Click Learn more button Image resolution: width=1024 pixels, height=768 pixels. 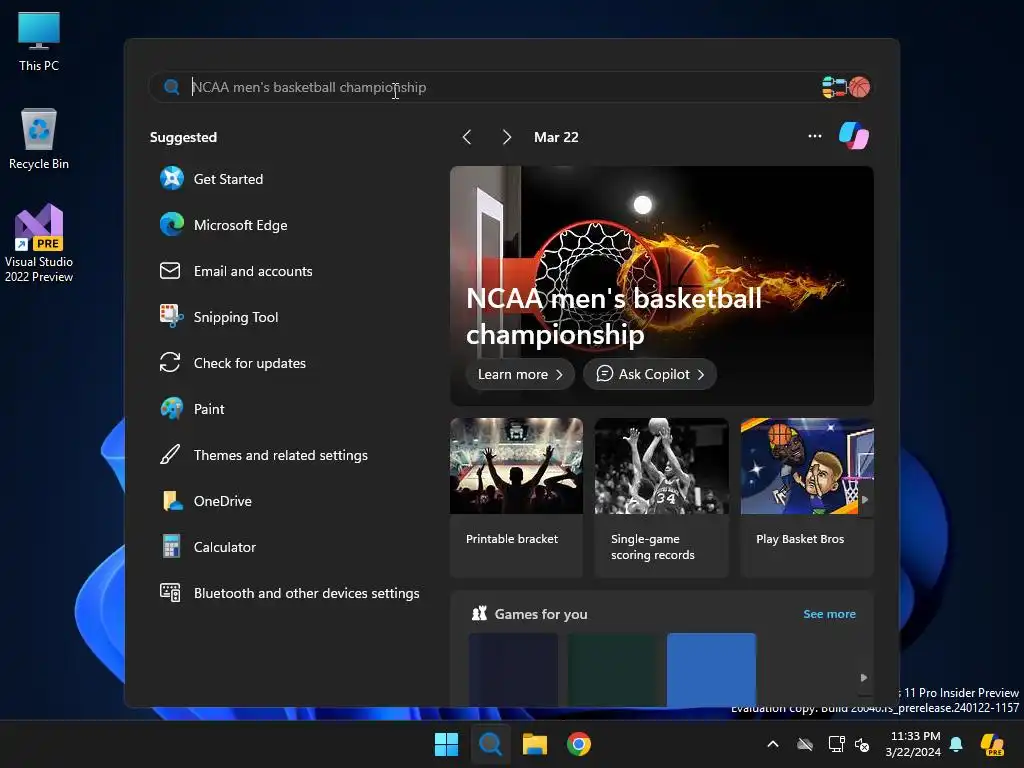[520, 374]
